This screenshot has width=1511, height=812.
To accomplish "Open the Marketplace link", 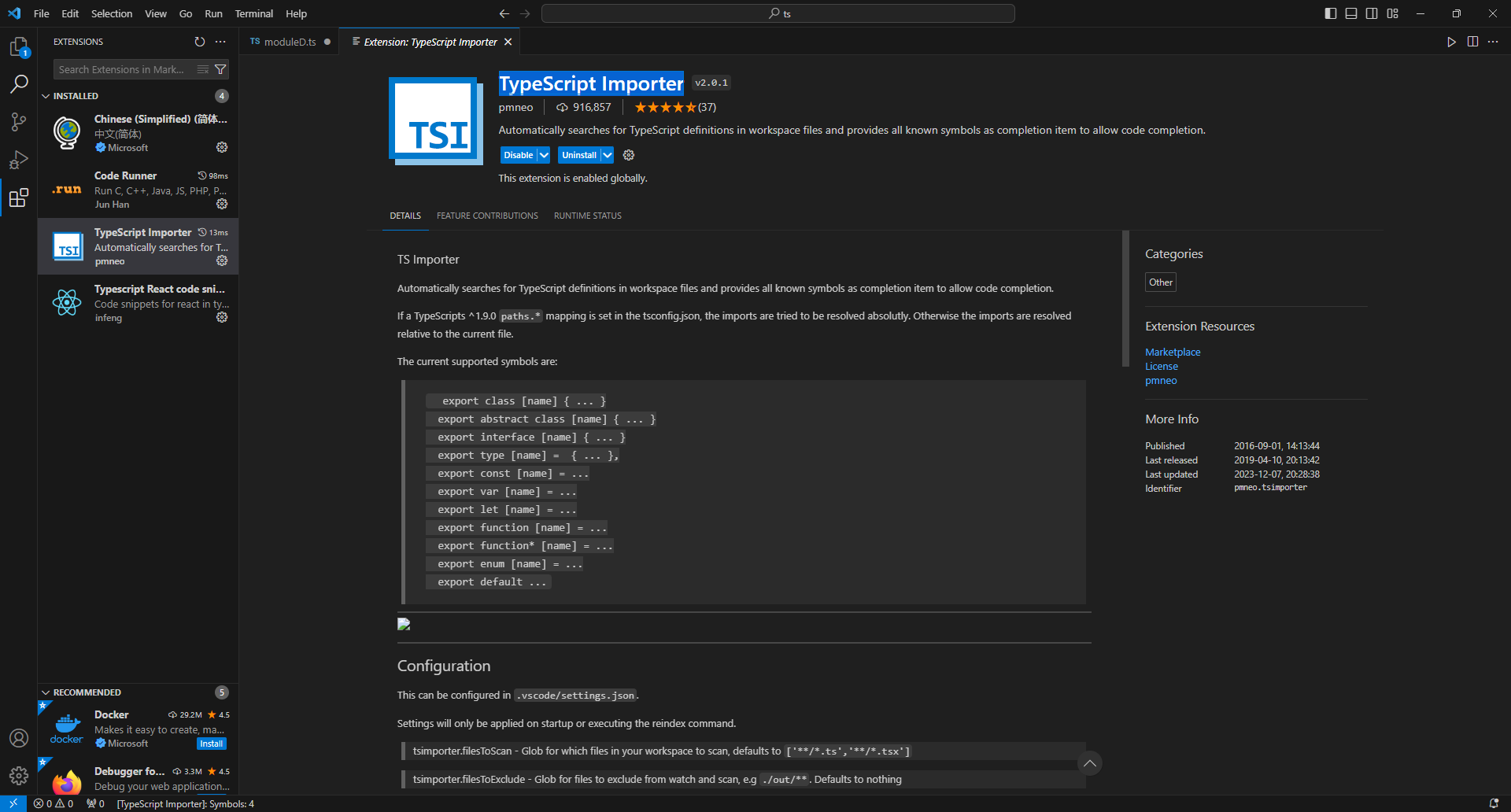I will click(x=1173, y=352).
